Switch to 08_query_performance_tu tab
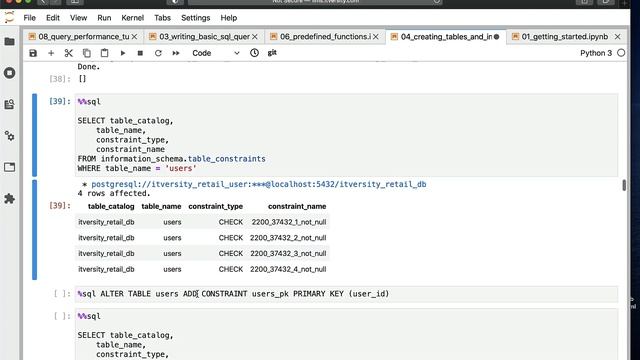This screenshot has height=360, width=640. [84, 37]
